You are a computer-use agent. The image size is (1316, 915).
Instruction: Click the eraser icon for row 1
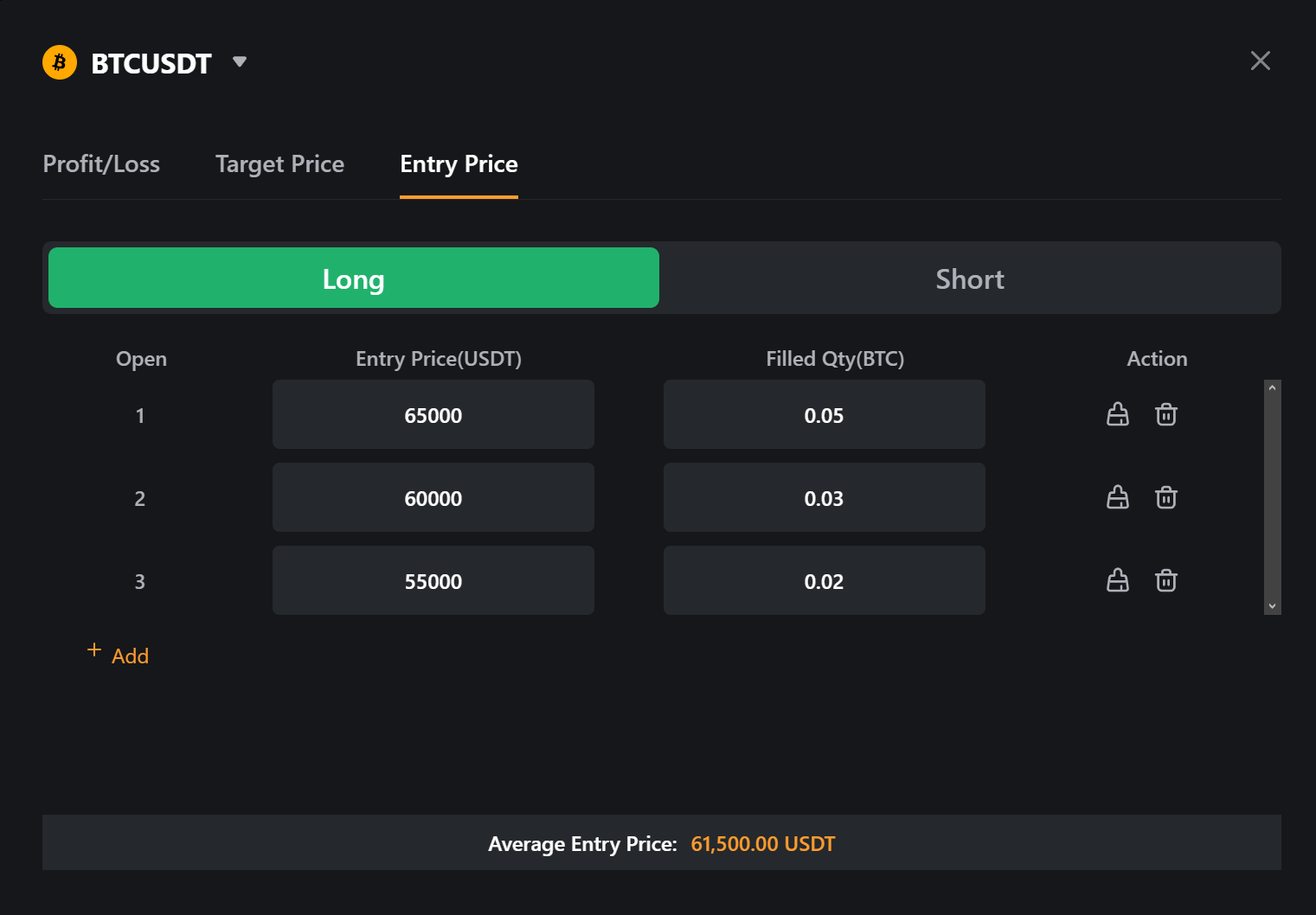(1118, 414)
